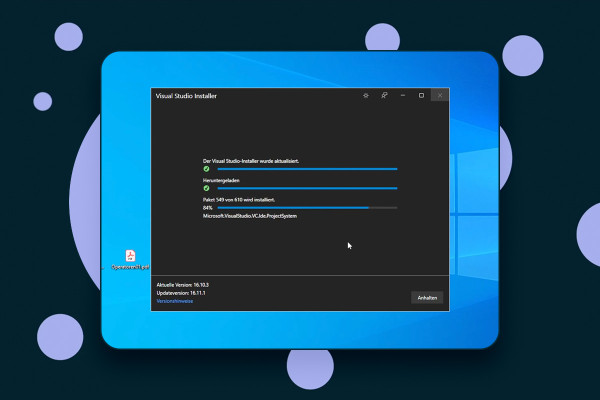The image size is (600, 400).
Task: Click the 'Heruntergeladen' status label
Action: (x=221, y=180)
